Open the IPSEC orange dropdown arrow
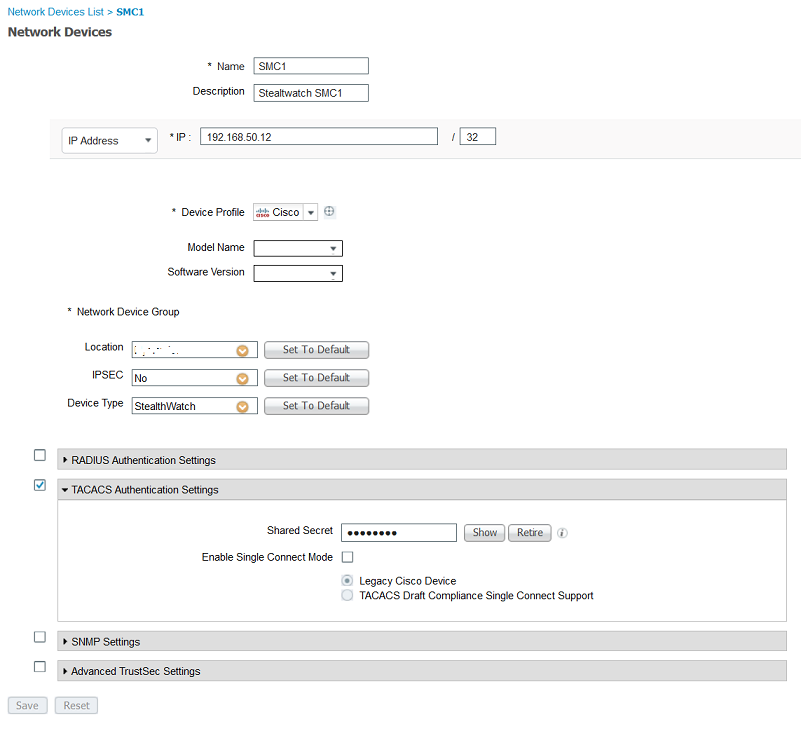801x745 pixels. coord(242,378)
